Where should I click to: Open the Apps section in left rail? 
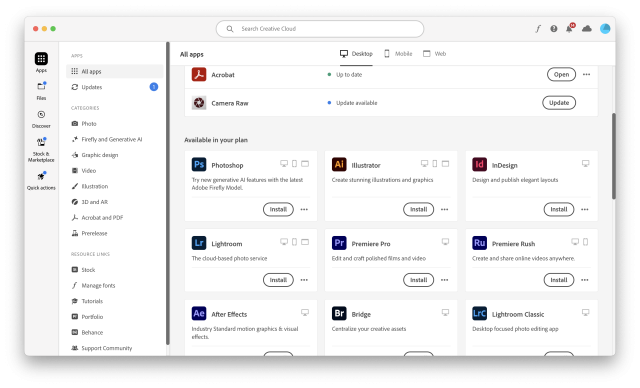point(41,62)
